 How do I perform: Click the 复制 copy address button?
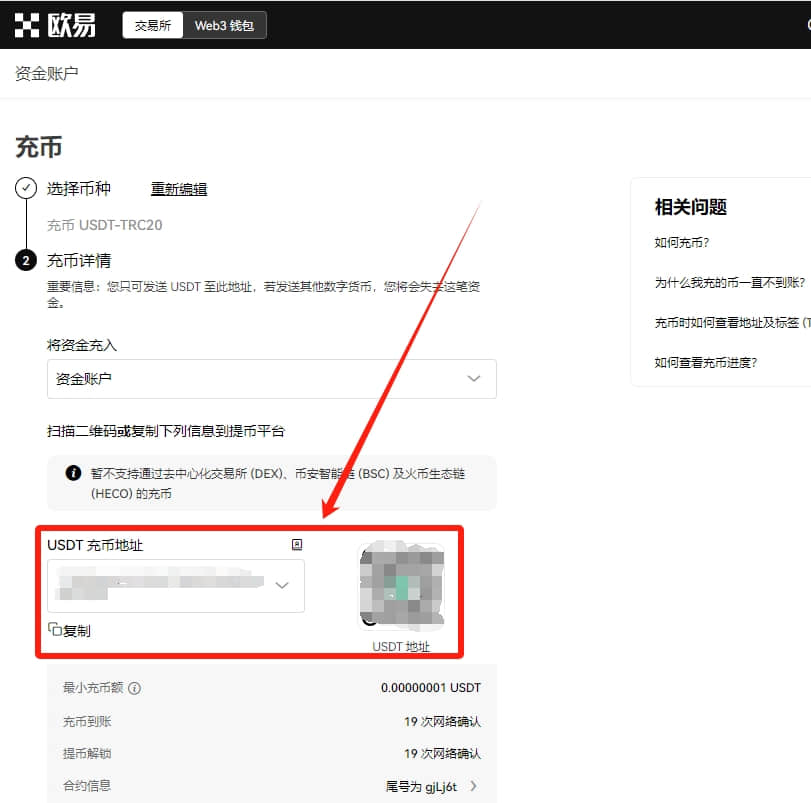point(69,630)
